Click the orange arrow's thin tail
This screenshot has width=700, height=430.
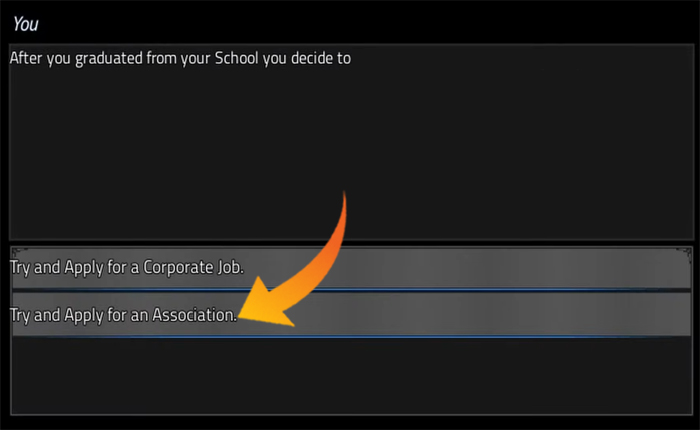click(345, 195)
